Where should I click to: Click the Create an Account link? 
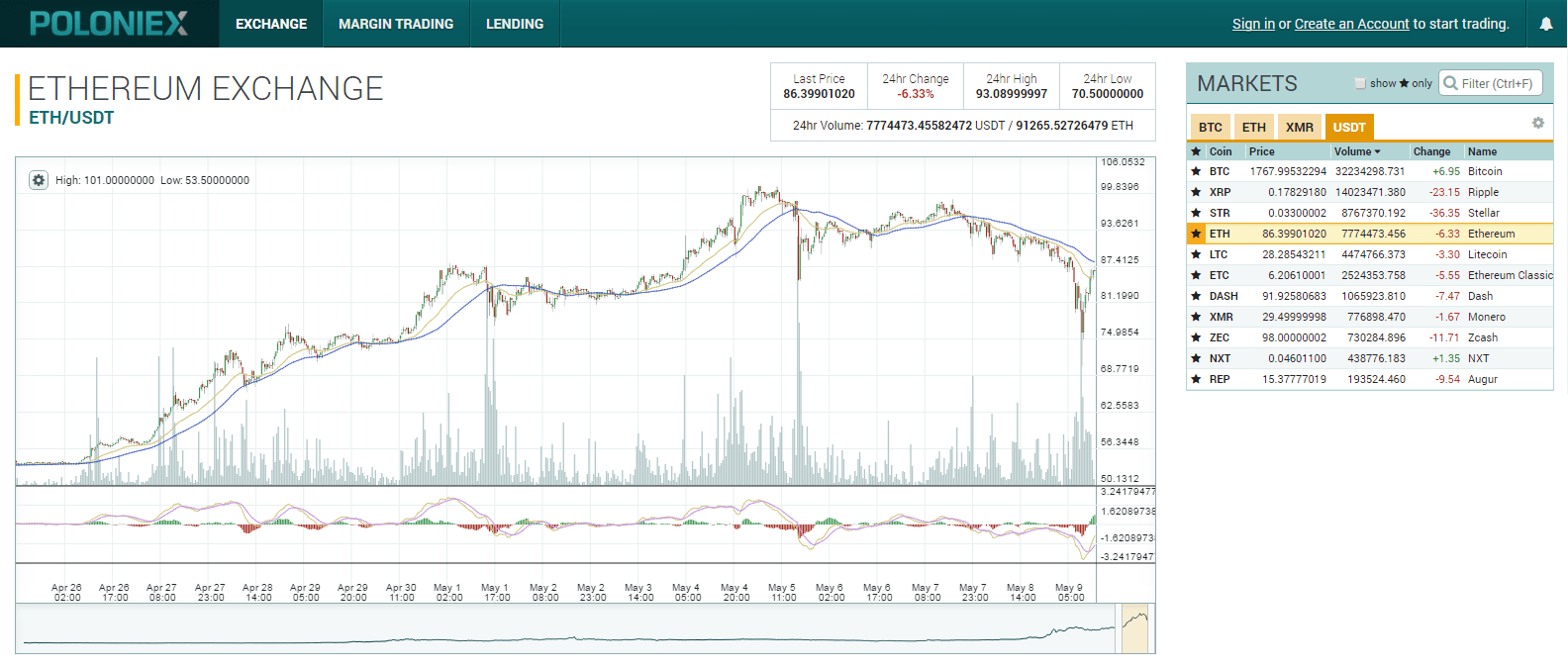1351,24
